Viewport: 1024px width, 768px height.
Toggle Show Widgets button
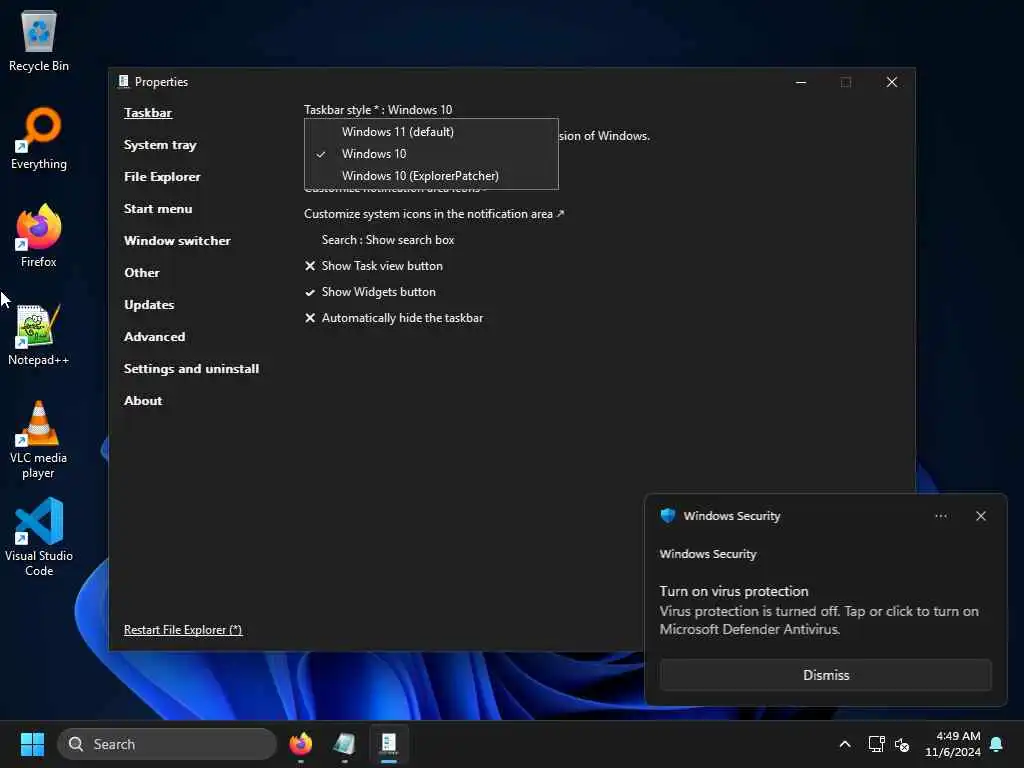(370, 292)
